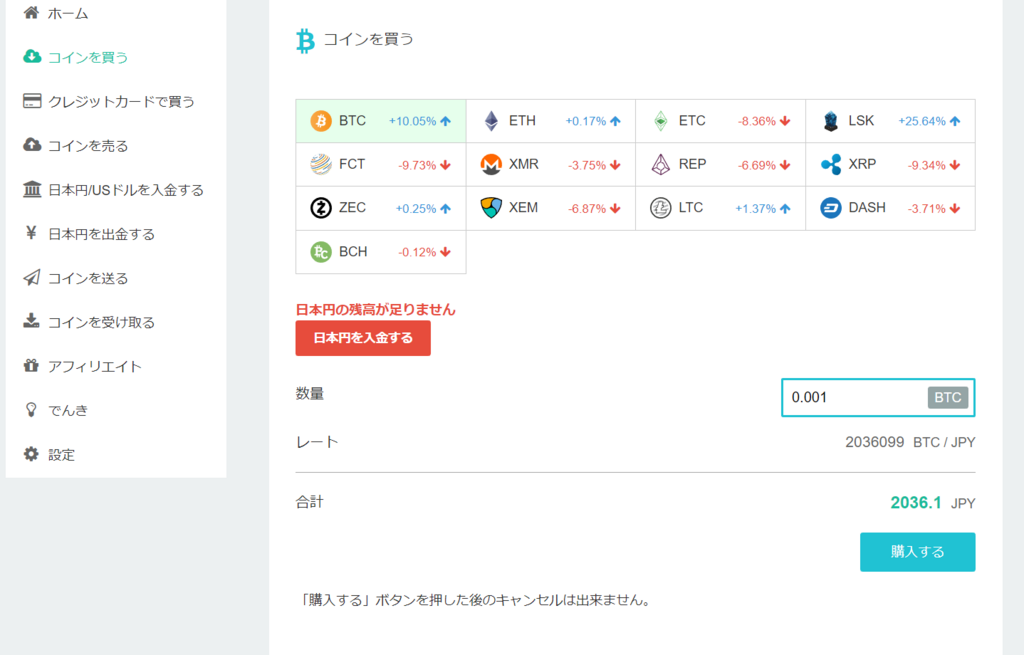The image size is (1024, 655).
Task: Click the download tray icon for コインを受け取る
Action: (31, 321)
